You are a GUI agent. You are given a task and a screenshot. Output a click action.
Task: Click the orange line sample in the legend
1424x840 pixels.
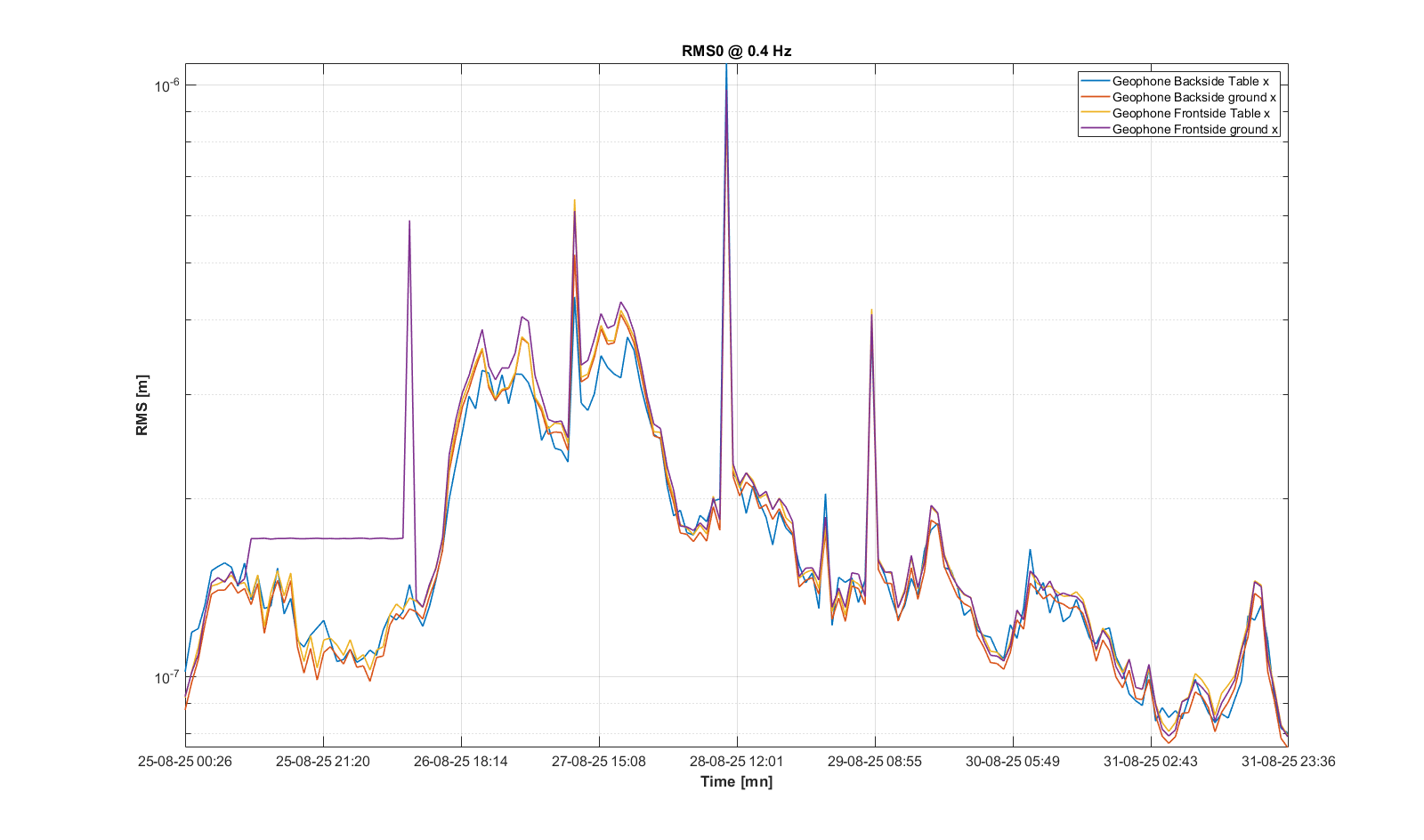[1095, 97]
